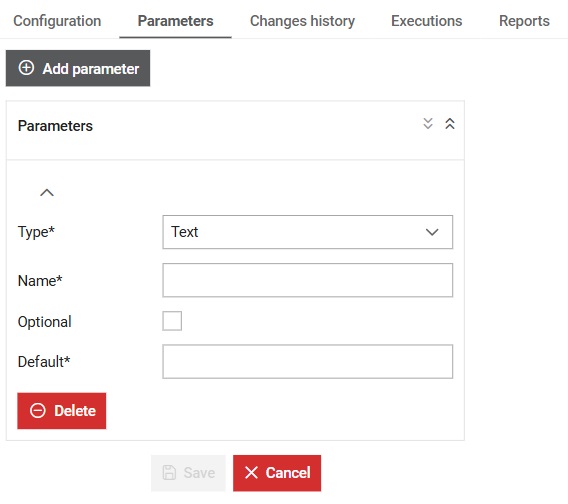The width and height of the screenshot is (568, 504).
Task: Click into the Default value field
Action: click(308, 361)
